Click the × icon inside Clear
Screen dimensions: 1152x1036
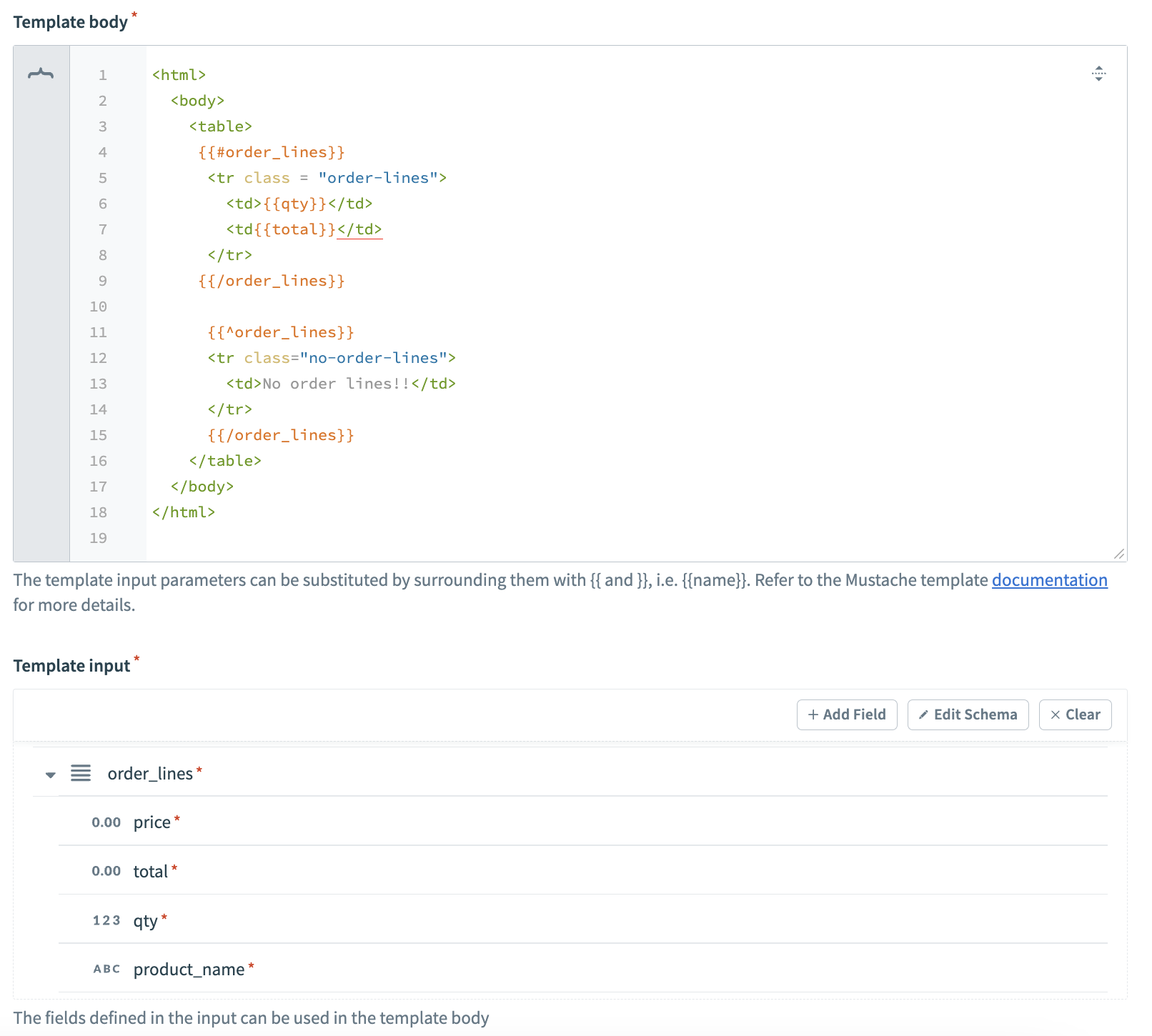click(1056, 714)
